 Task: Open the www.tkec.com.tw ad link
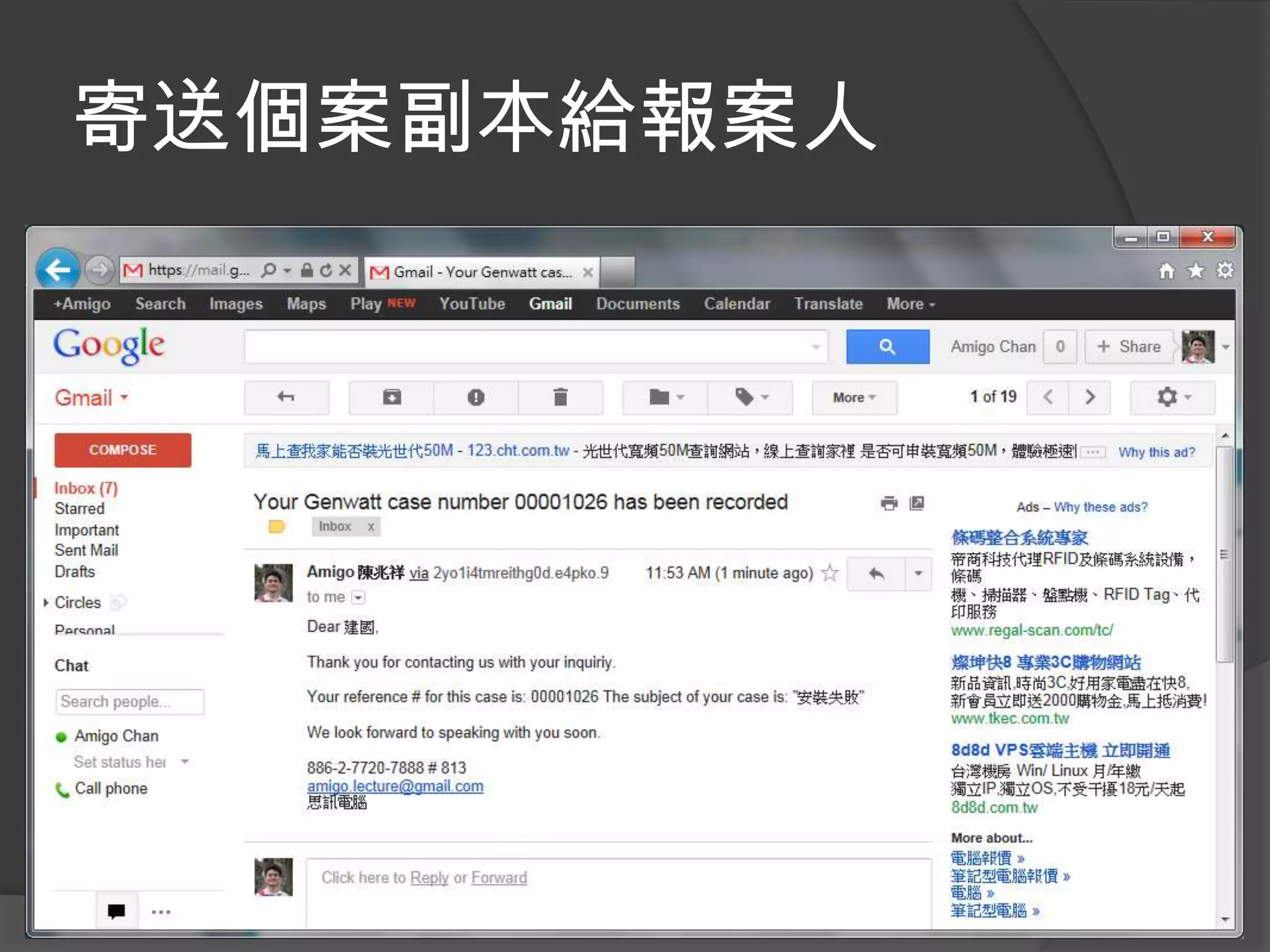(x=1010, y=719)
